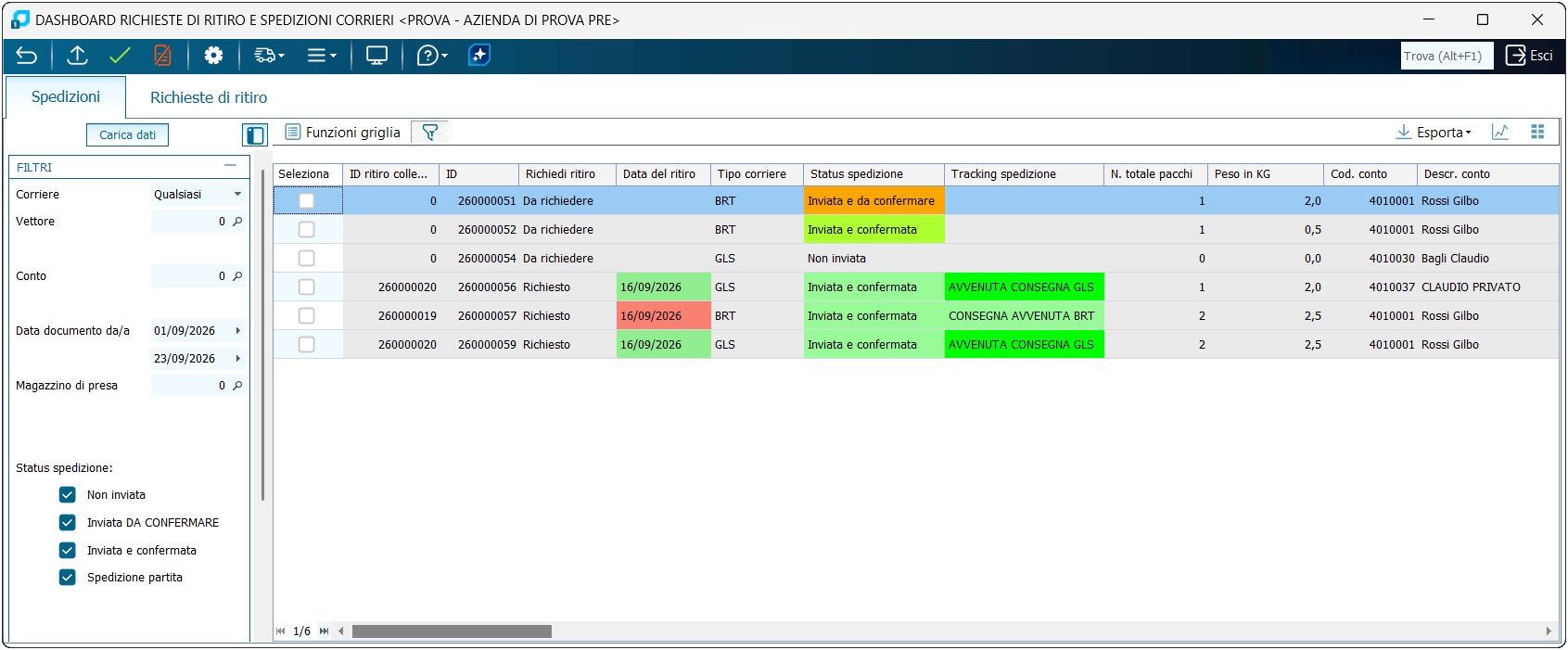
Task: Open the courier truck toolbar menu
Action: tap(269, 56)
